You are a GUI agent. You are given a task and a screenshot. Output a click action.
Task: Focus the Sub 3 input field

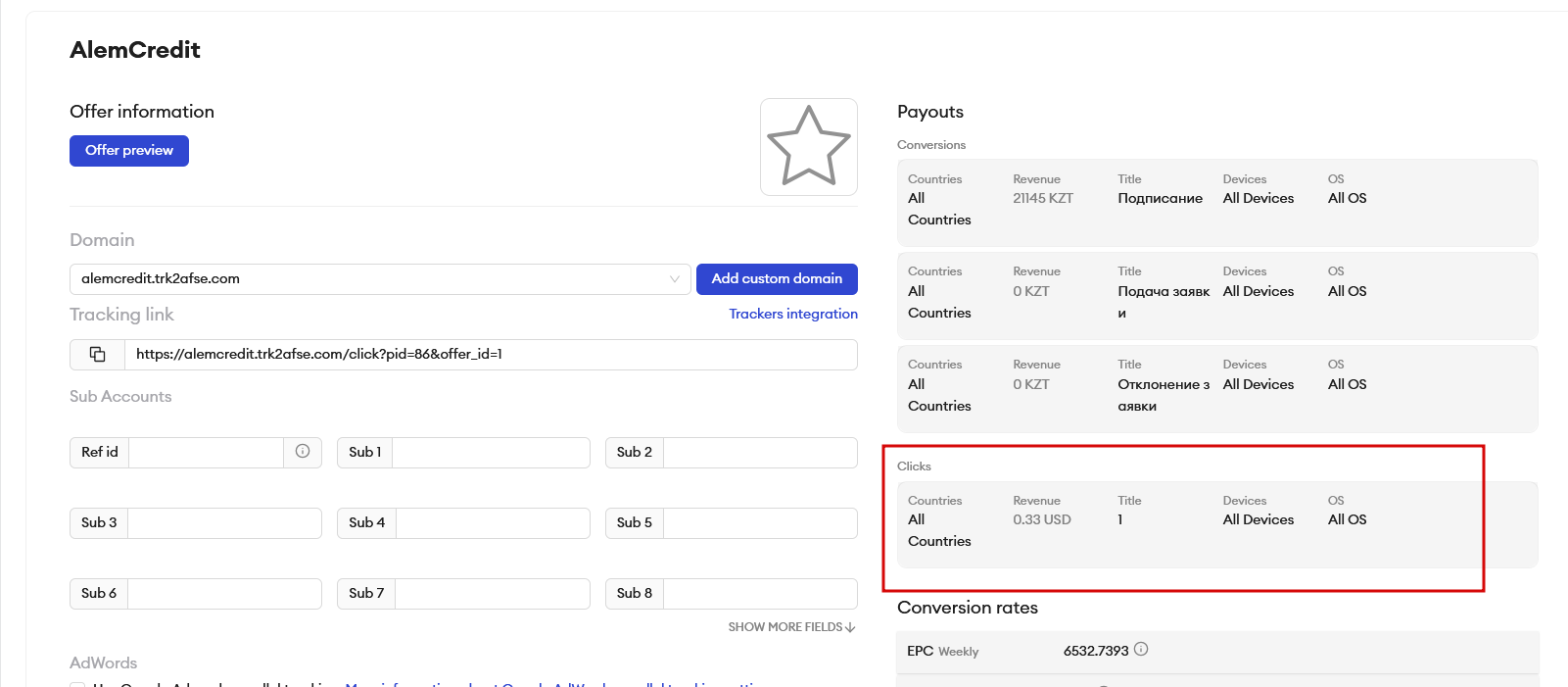click(x=224, y=523)
